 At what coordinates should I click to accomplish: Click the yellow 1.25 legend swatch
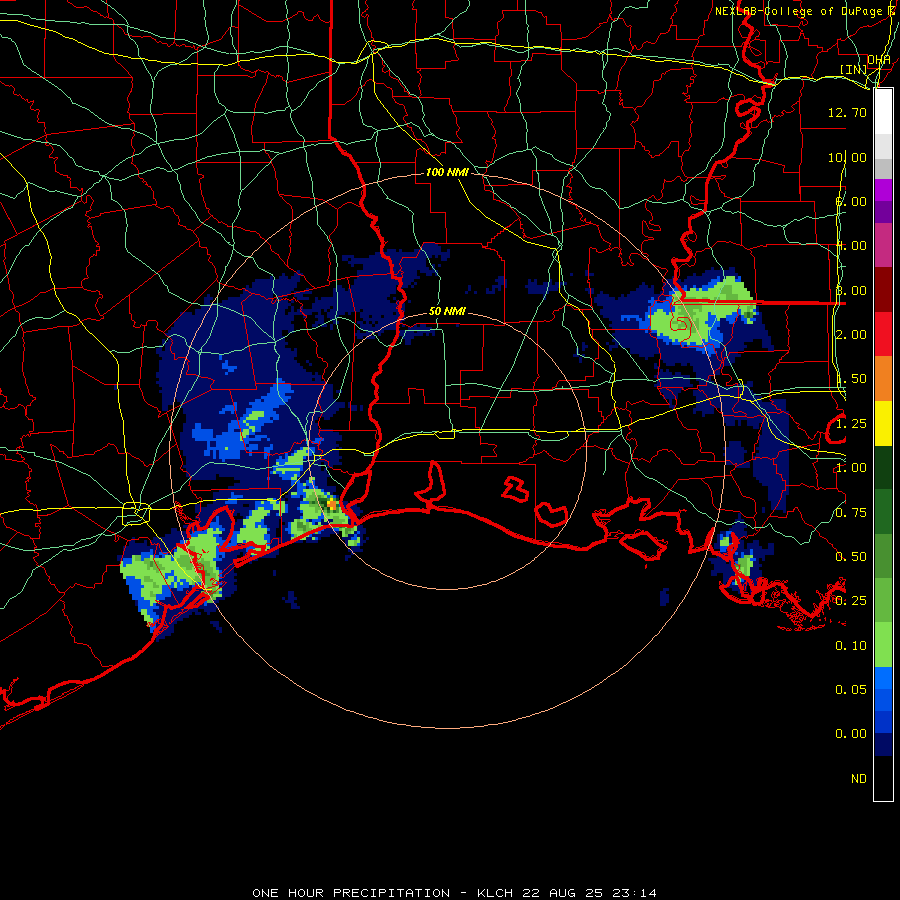click(883, 424)
